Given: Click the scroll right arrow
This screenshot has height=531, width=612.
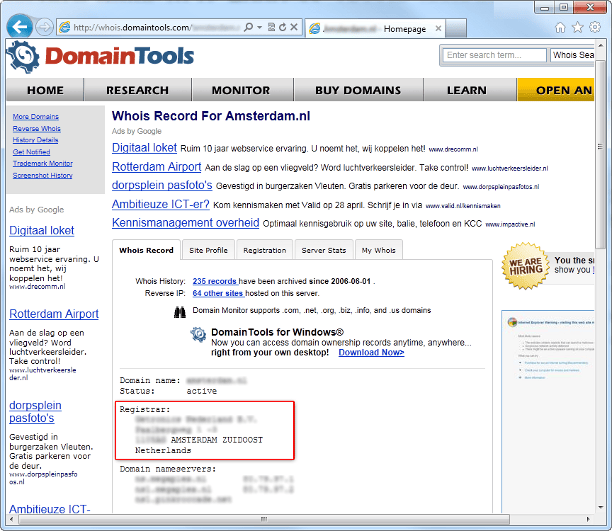Looking at the screenshot, I should coord(588,519).
